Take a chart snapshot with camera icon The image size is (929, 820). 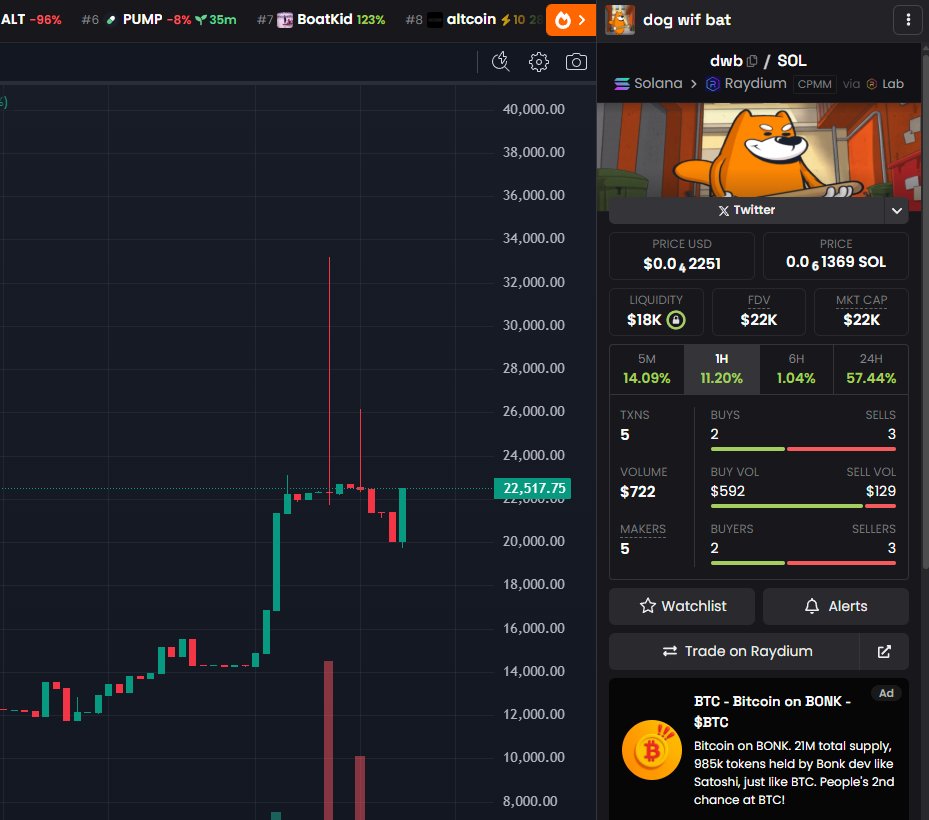(x=576, y=62)
